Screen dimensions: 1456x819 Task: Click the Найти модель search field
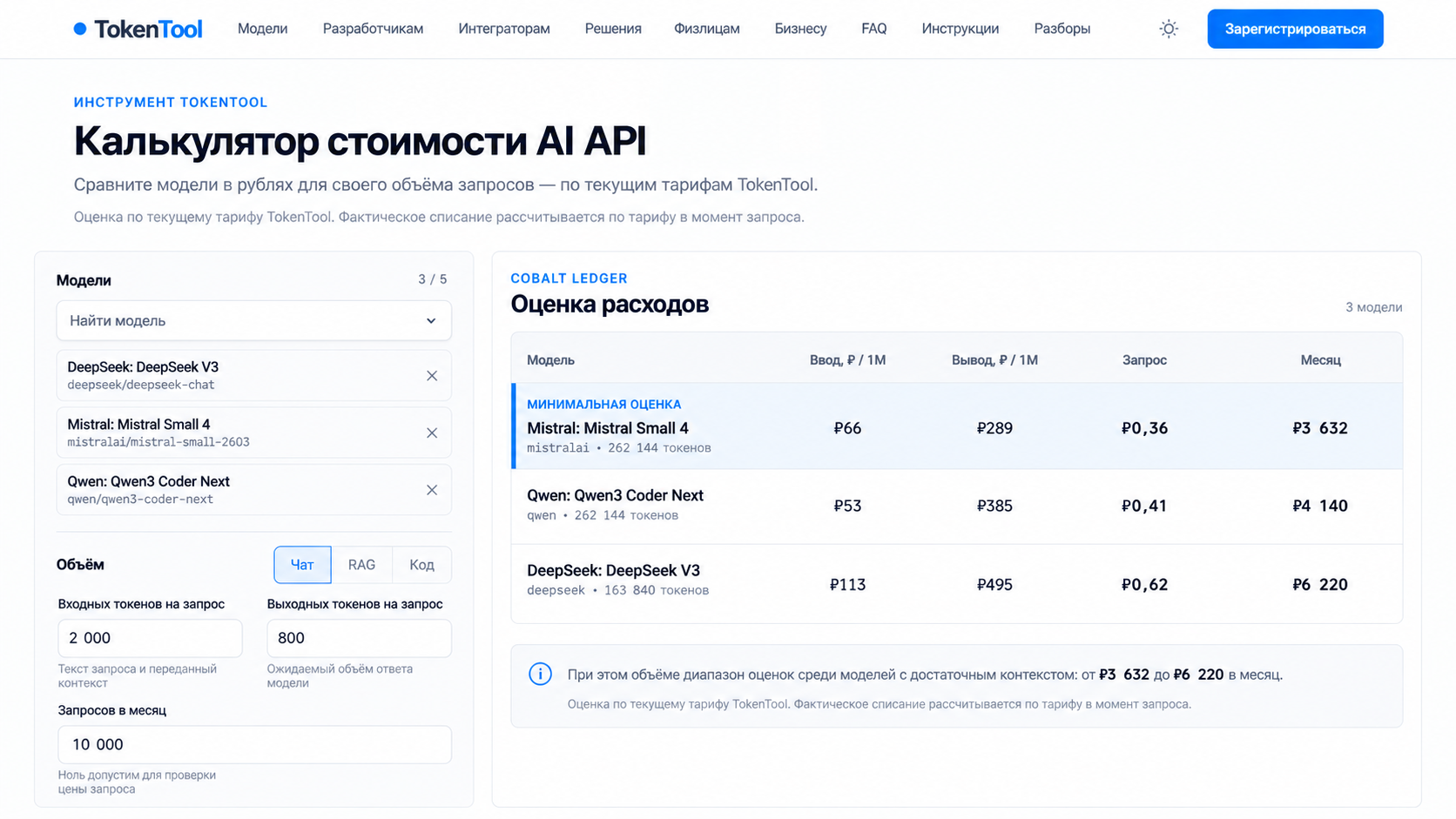pyautogui.click(x=253, y=321)
